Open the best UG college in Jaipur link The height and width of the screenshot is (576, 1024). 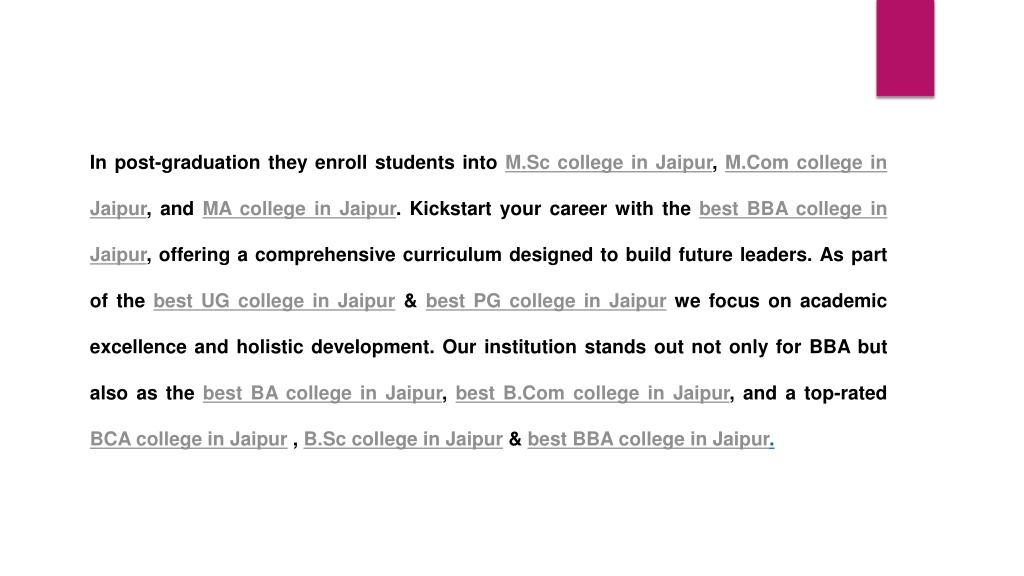pos(274,301)
